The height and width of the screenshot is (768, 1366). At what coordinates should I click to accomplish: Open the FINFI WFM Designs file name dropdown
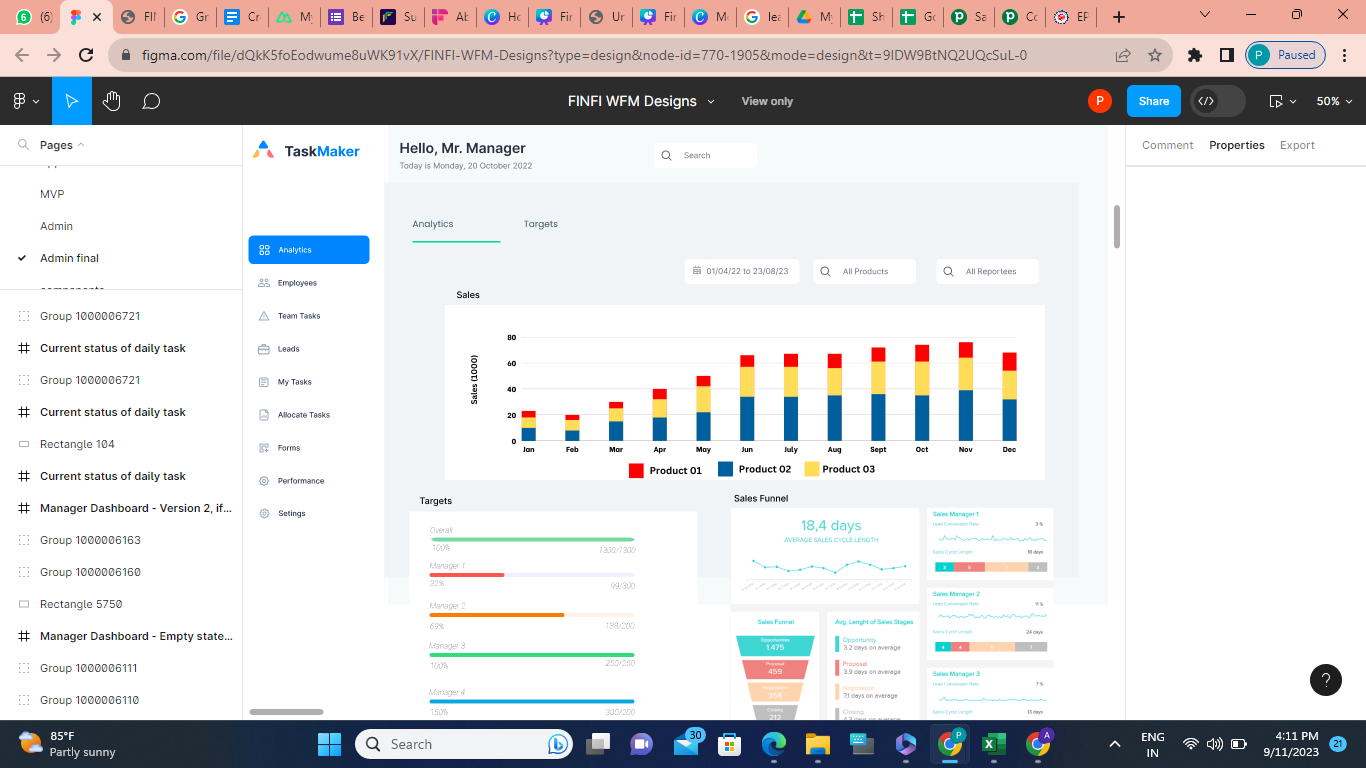[x=711, y=100]
